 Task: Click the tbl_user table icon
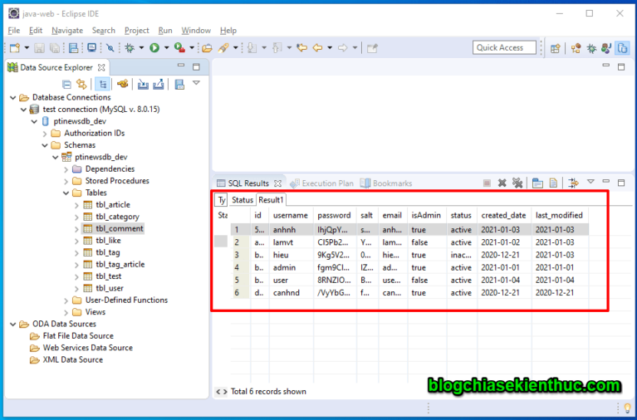pyautogui.click(x=87, y=287)
